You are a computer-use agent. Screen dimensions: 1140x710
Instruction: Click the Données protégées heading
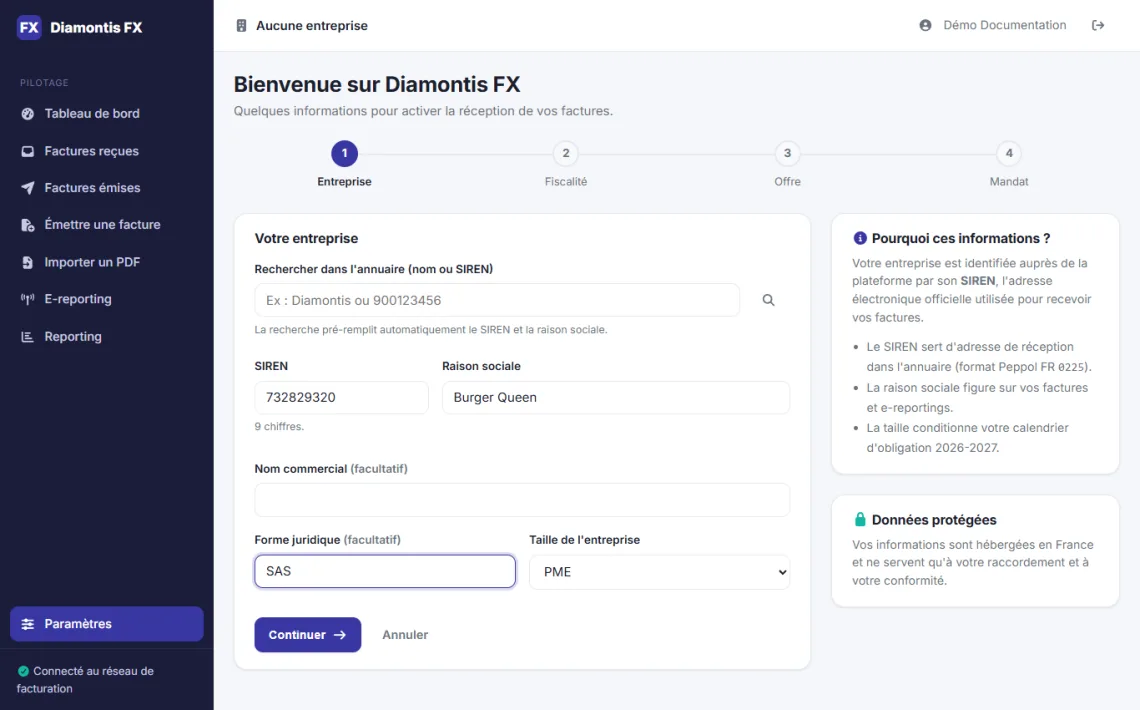click(934, 520)
